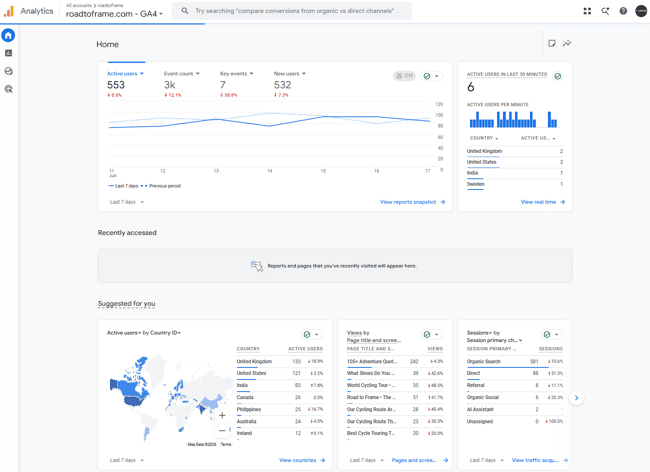This screenshot has height=472, width=650.
Task: Click Referral sessions row
Action: tap(515, 385)
